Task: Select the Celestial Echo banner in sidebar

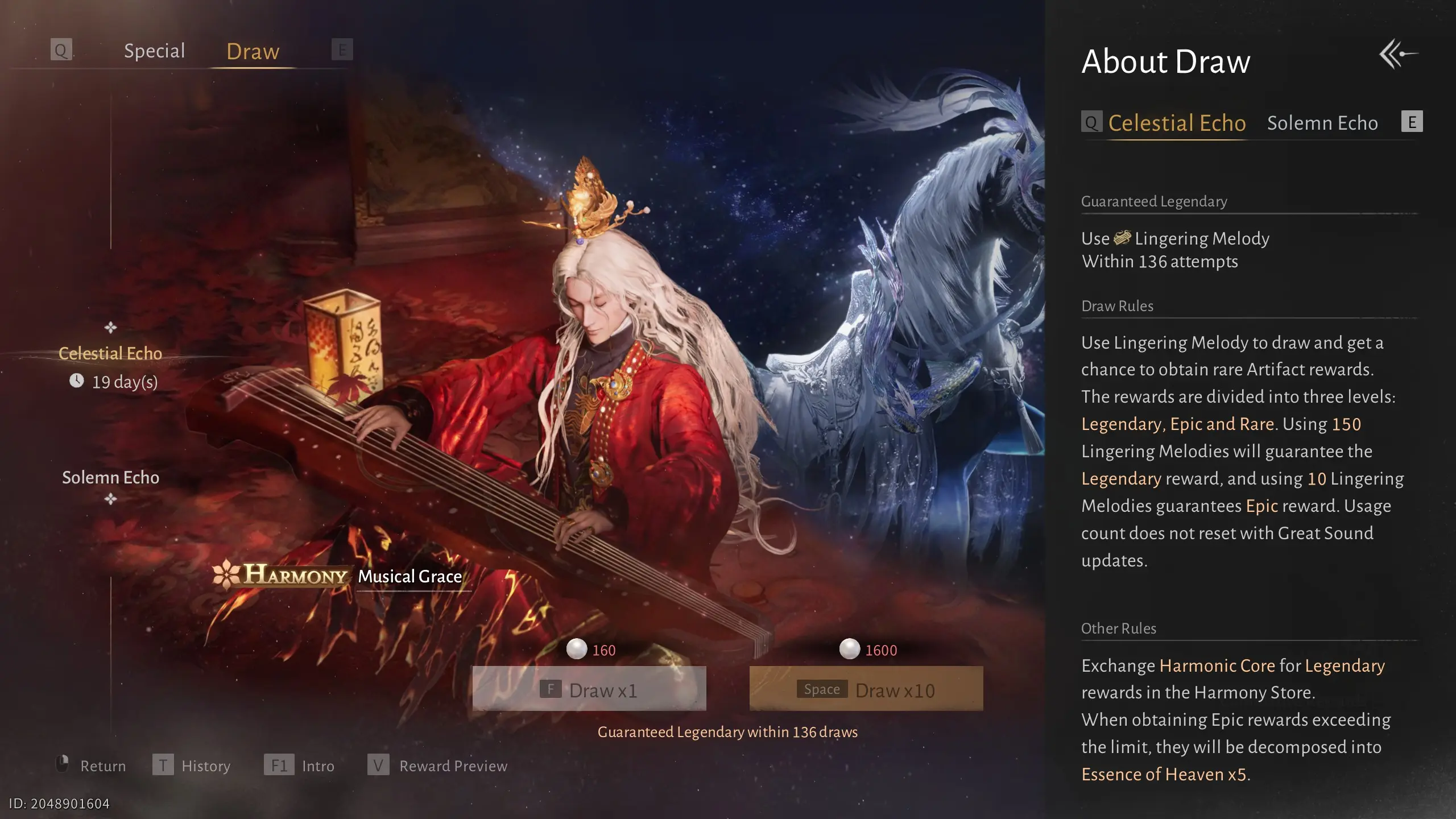Action: click(110, 353)
